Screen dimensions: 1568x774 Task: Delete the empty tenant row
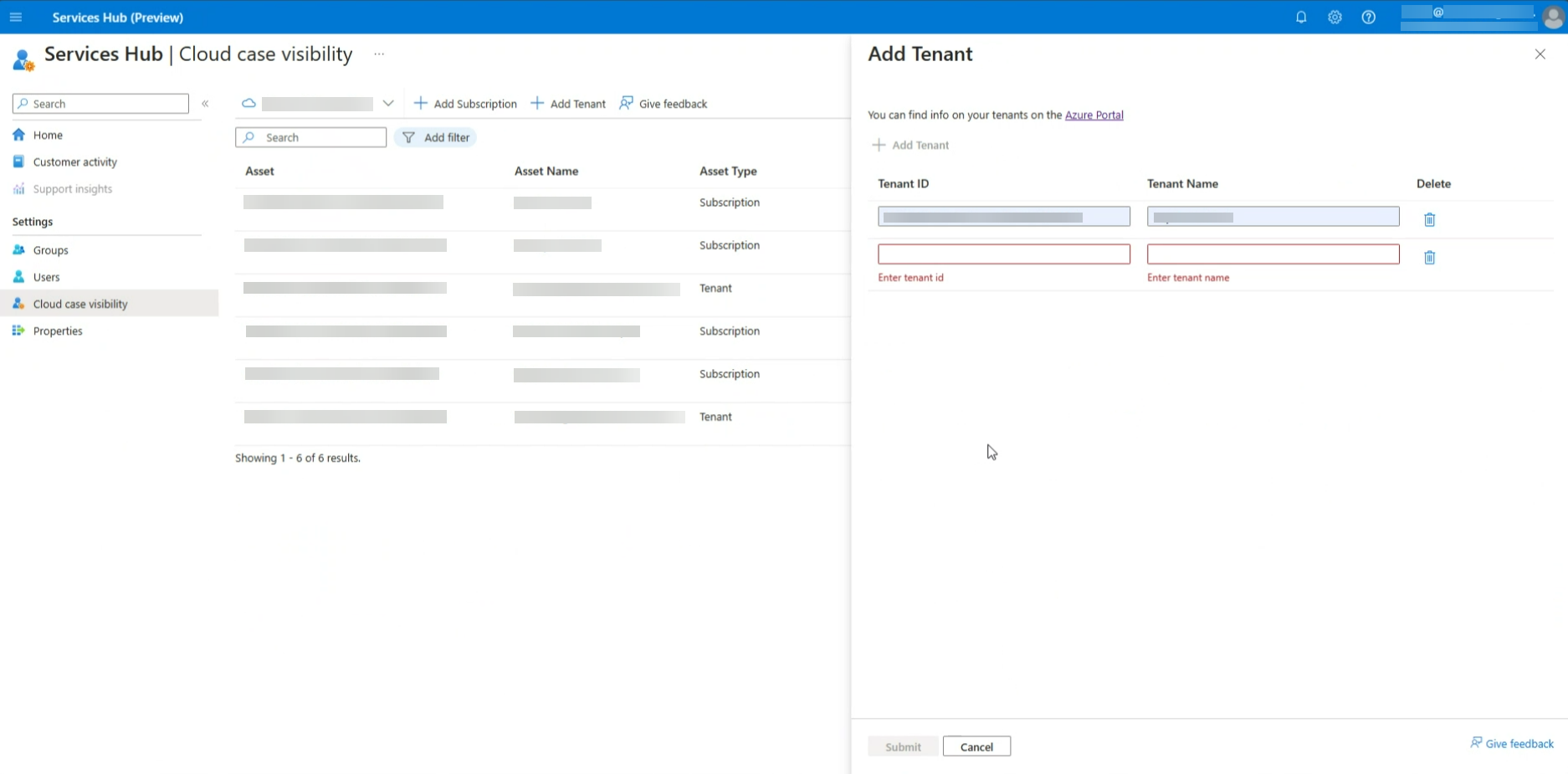(x=1429, y=257)
